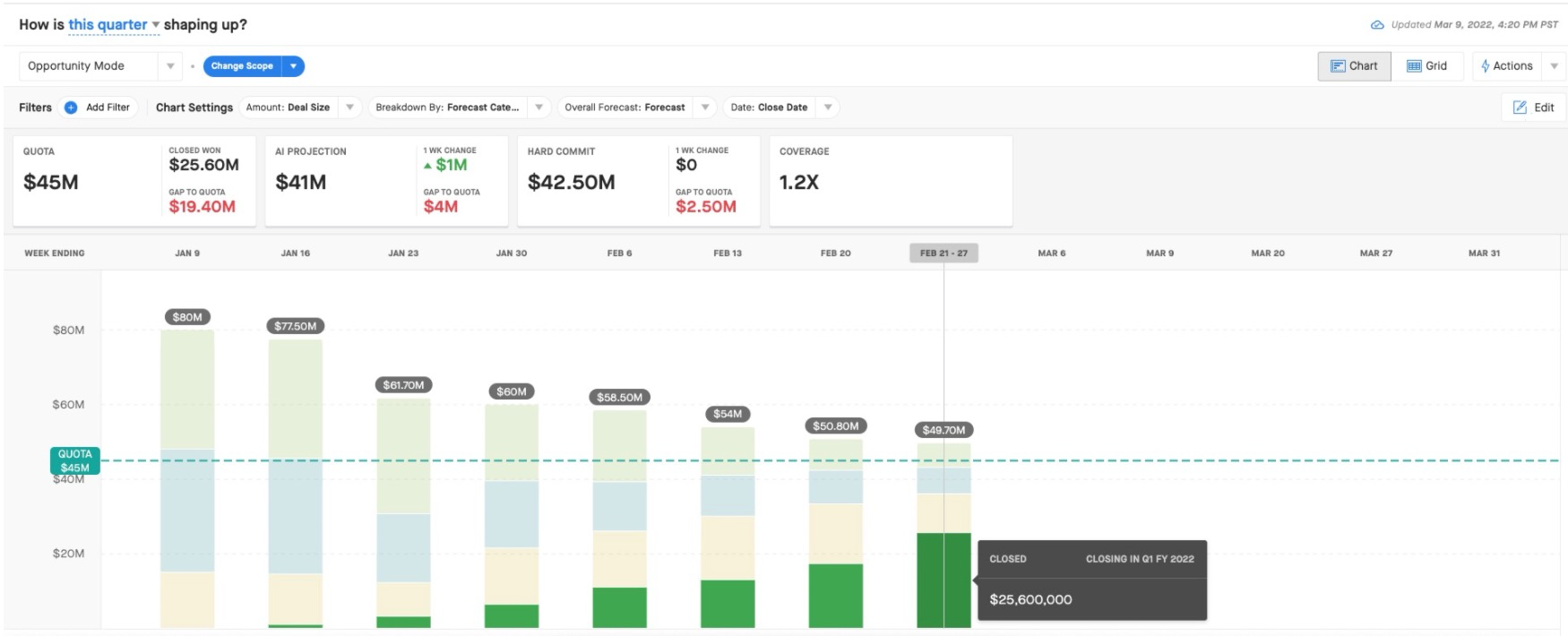The image size is (1568, 636).
Task: Open the Actions menu arrow
Action: coord(1555,66)
